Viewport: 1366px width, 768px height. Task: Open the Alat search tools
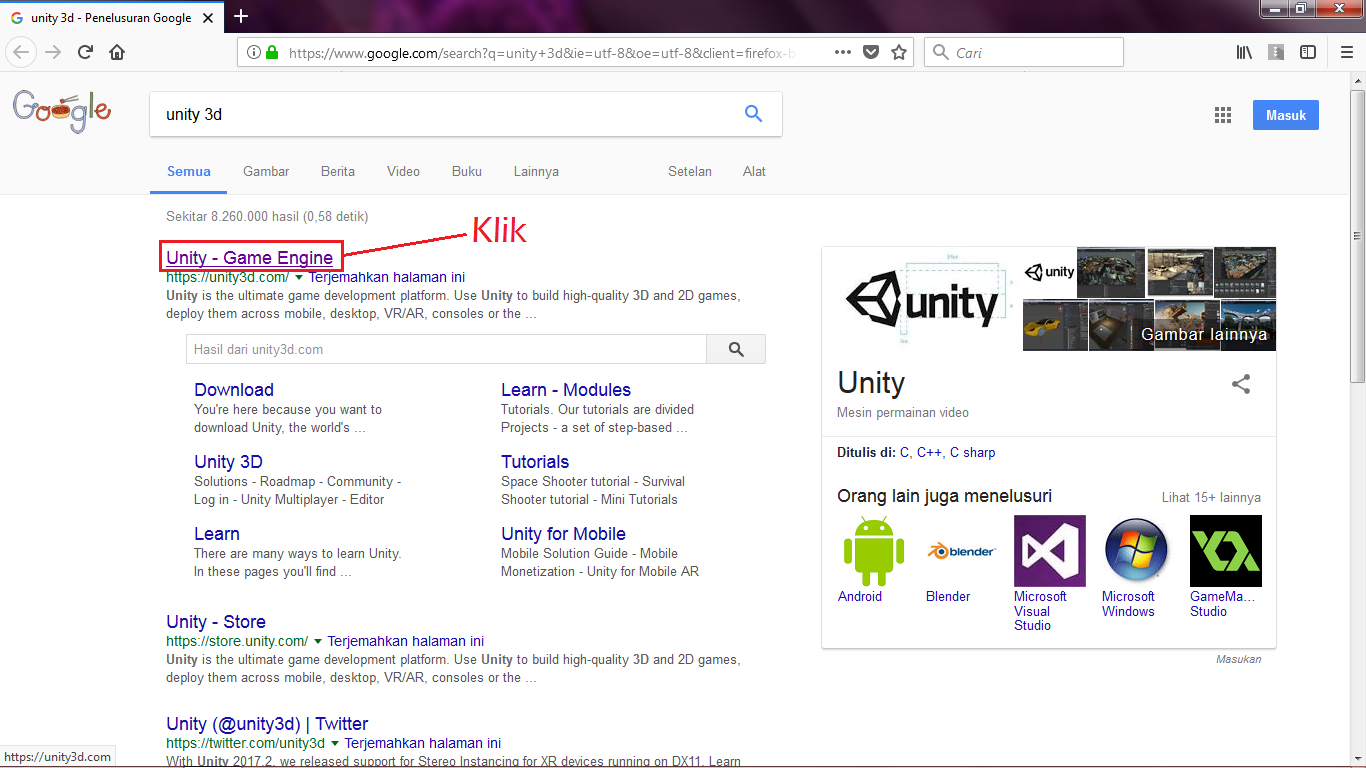pyautogui.click(x=754, y=171)
